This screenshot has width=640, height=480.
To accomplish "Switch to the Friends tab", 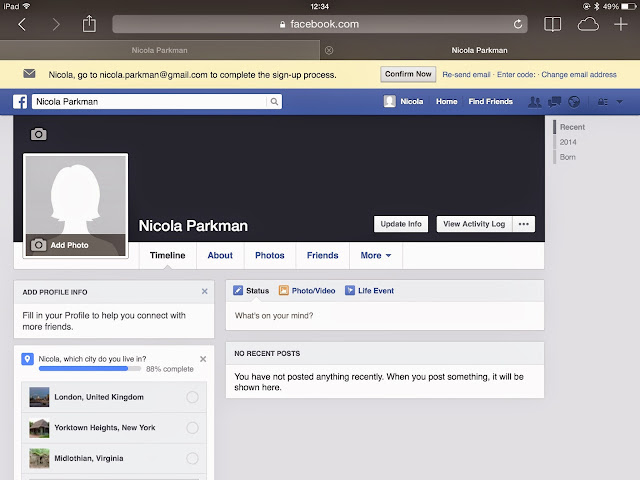I will pyautogui.click(x=322, y=256).
